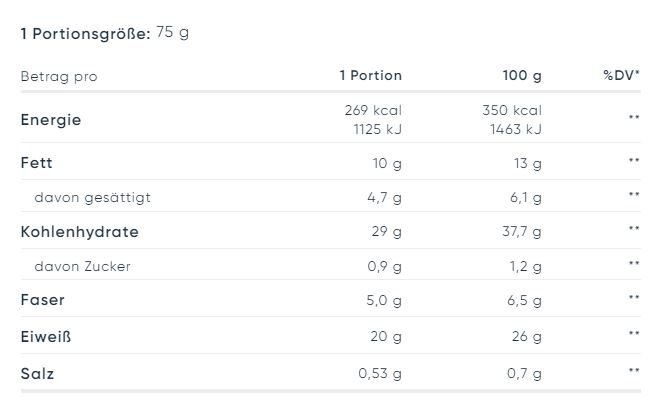Click the %DV* column header
The image size is (660, 401).
pos(621,75)
